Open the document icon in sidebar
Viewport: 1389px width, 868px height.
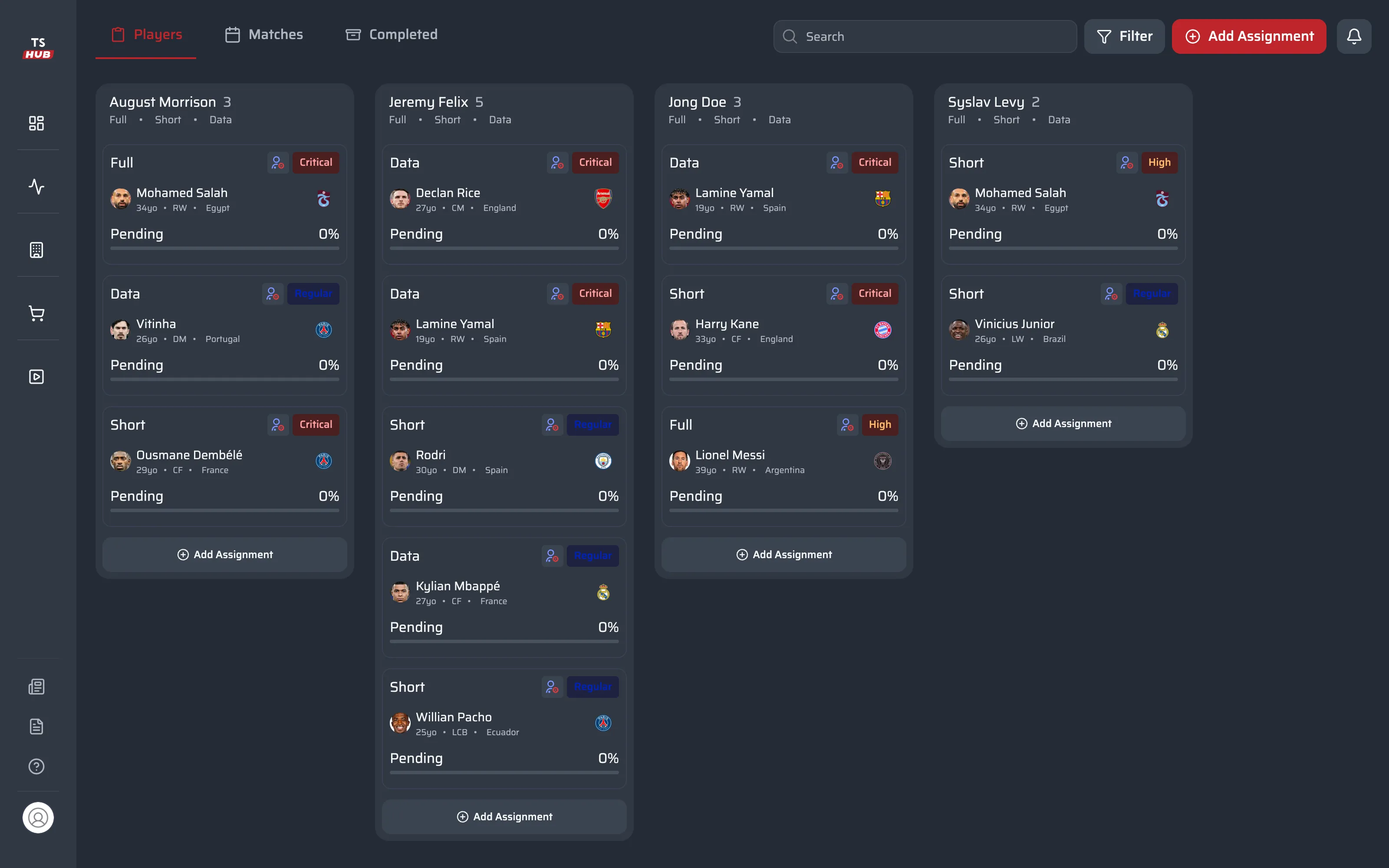[x=37, y=727]
